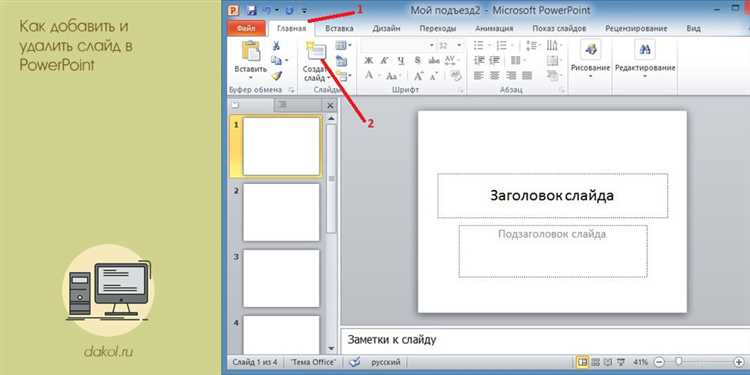
Task: Click the Cut scissors icon
Action: point(276,46)
